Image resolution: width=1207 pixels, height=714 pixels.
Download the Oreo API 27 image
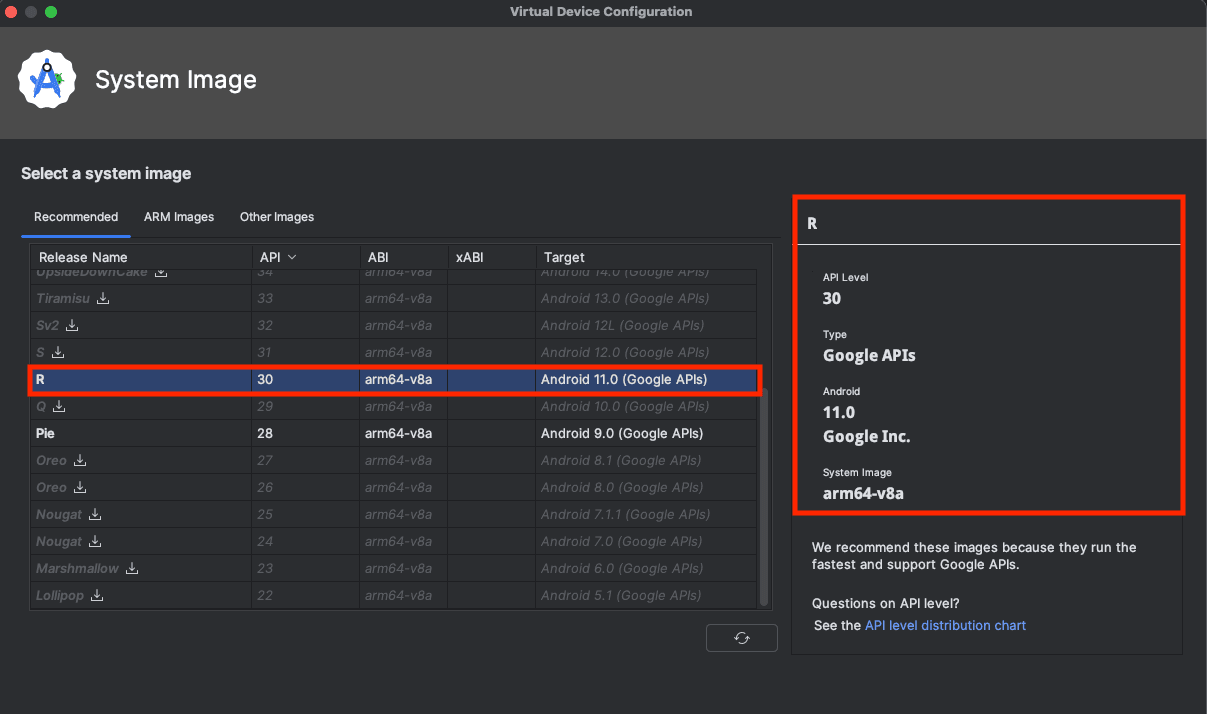pyautogui.click(x=80, y=460)
